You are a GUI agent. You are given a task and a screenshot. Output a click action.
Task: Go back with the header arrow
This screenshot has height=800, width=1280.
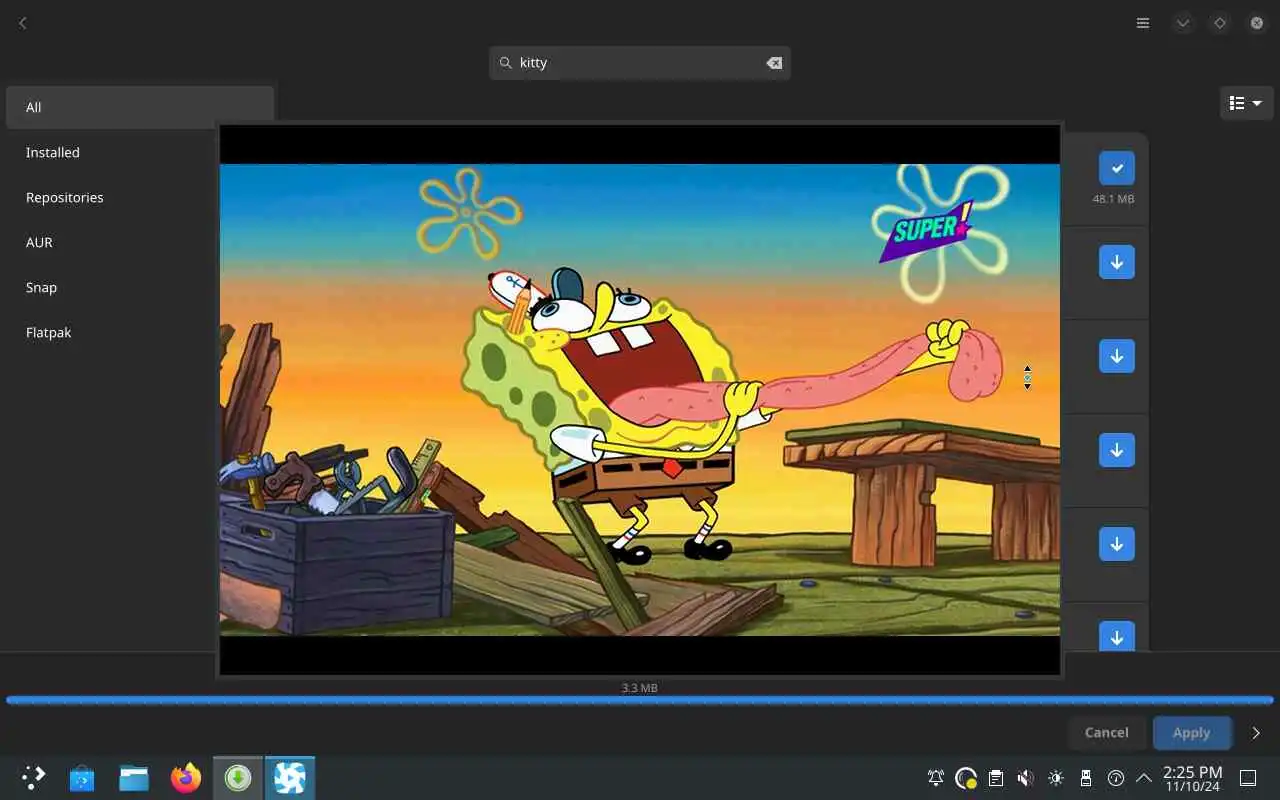[x=22, y=23]
